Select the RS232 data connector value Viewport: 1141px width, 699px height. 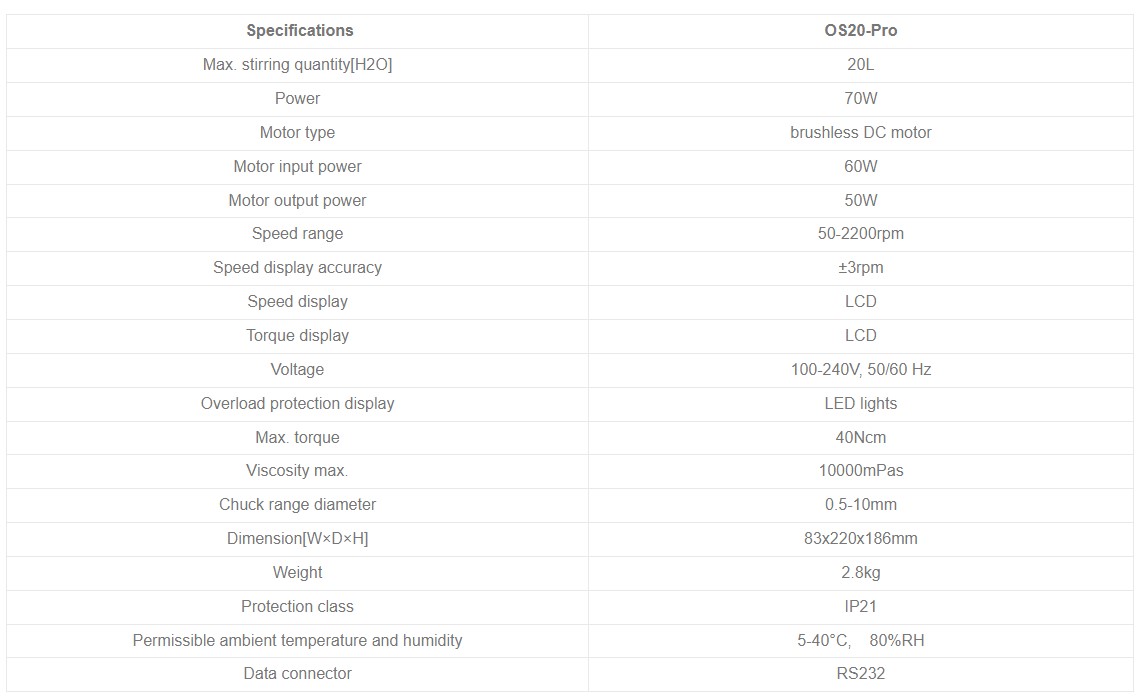coord(860,674)
